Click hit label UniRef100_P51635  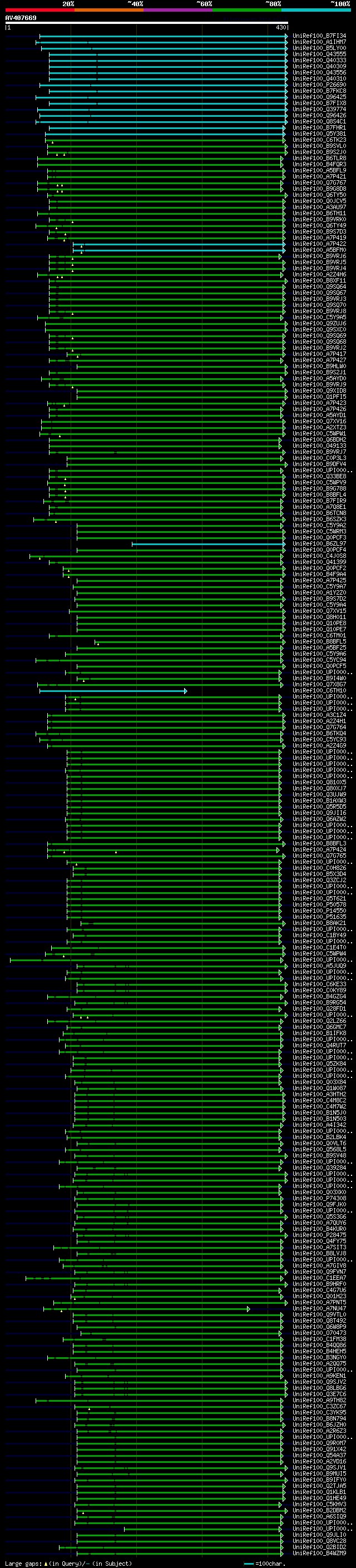point(319,917)
